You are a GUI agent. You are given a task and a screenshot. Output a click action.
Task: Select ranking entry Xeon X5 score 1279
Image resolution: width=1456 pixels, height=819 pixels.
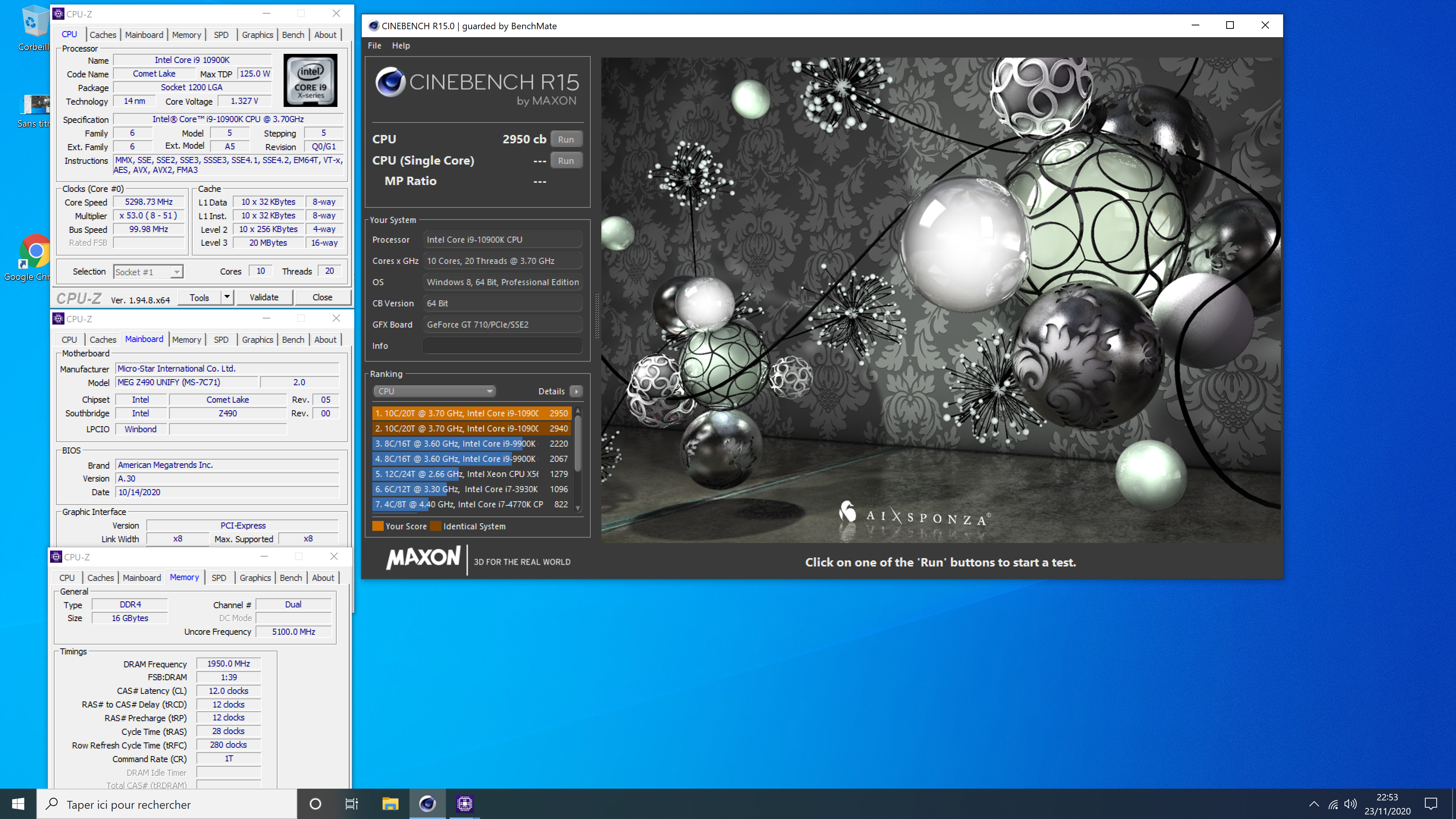(471, 474)
